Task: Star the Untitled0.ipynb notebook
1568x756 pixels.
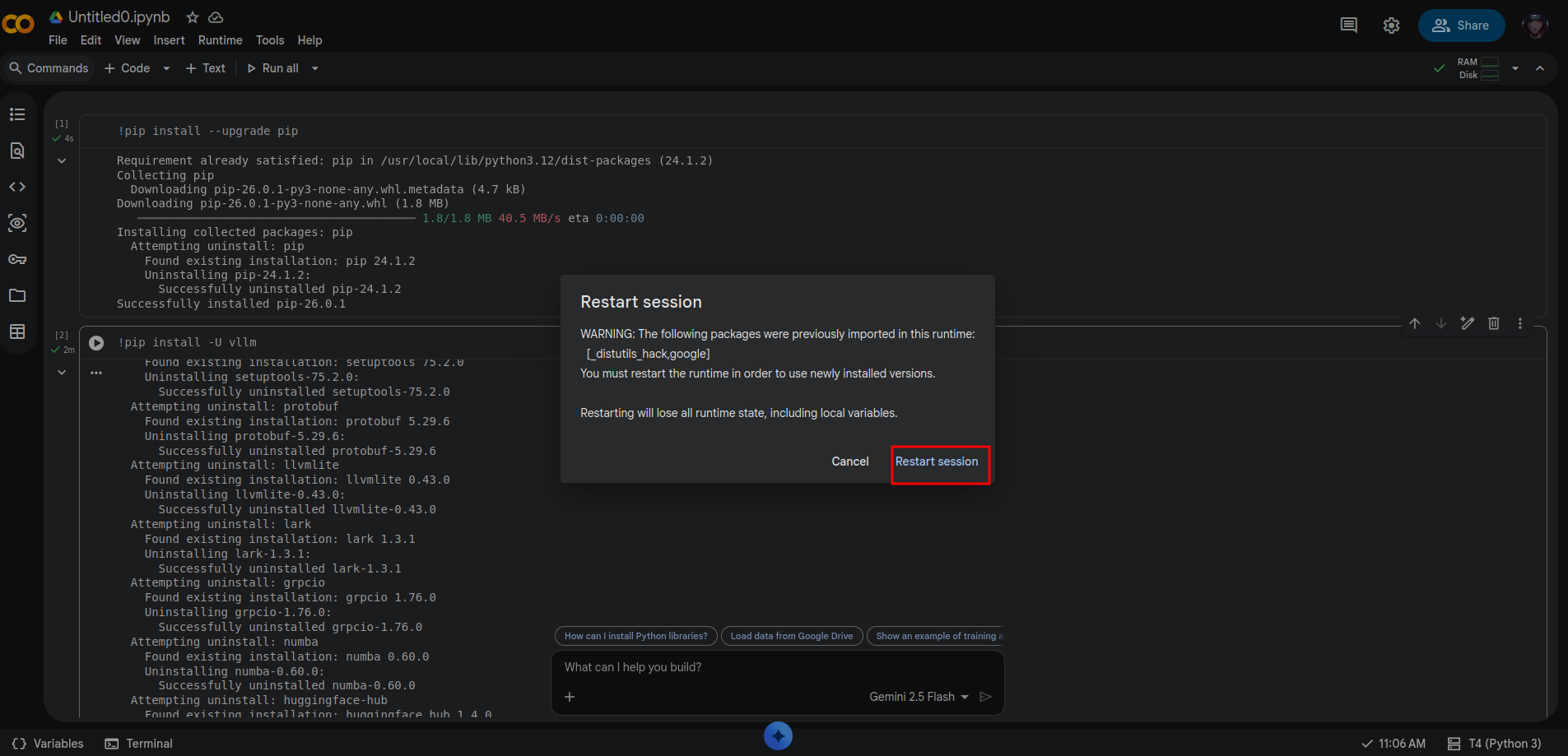Action: 193,17
